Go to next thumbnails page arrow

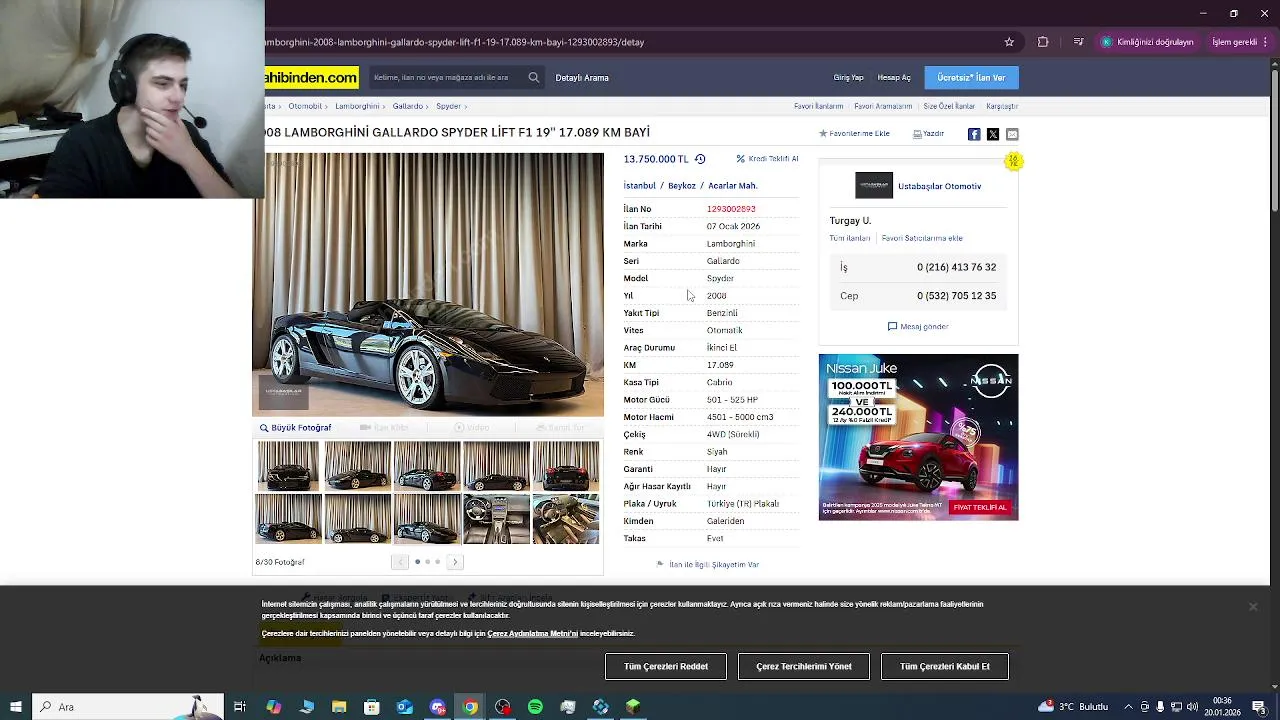pyautogui.click(x=455, y=562)
